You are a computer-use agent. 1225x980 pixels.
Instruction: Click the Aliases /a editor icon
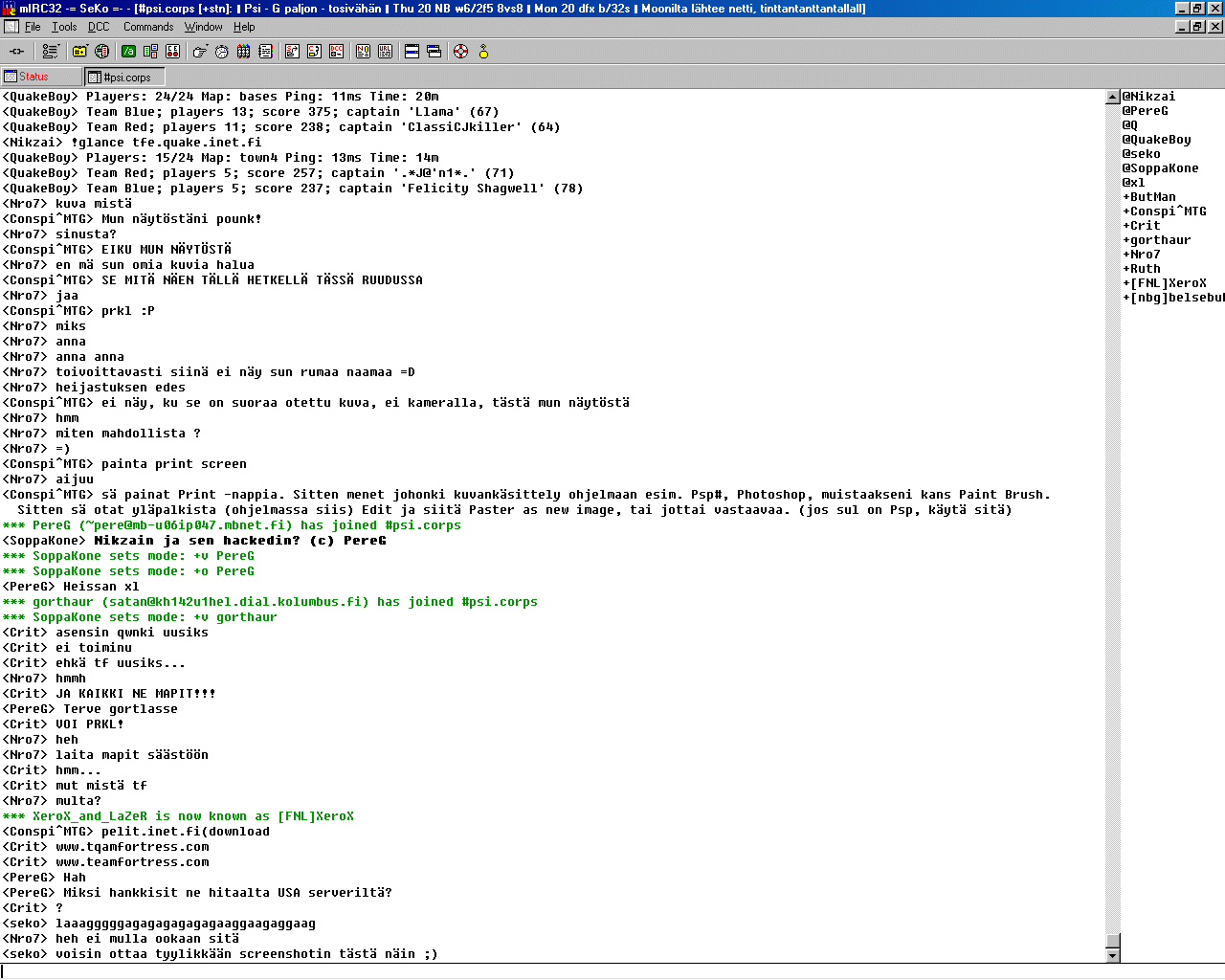[128, 52]
